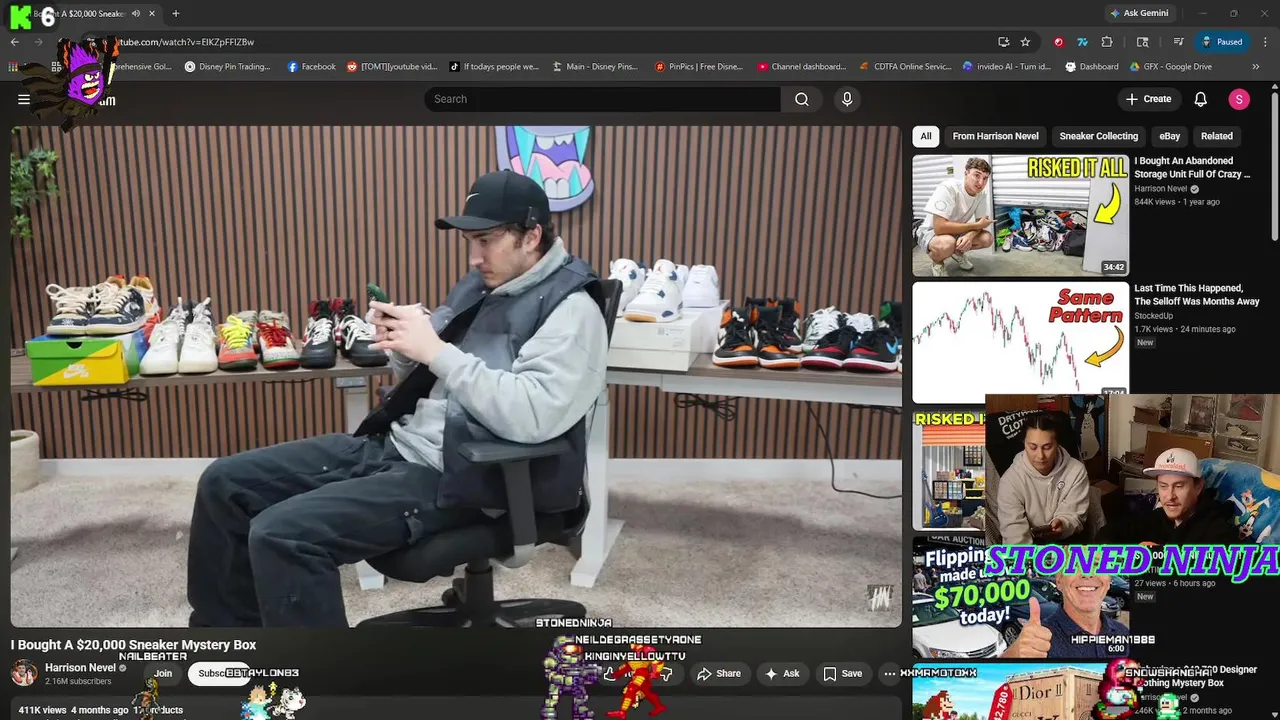Open more actions three-dot menu
1280x720 pixels.
click(x=890, y=674)
